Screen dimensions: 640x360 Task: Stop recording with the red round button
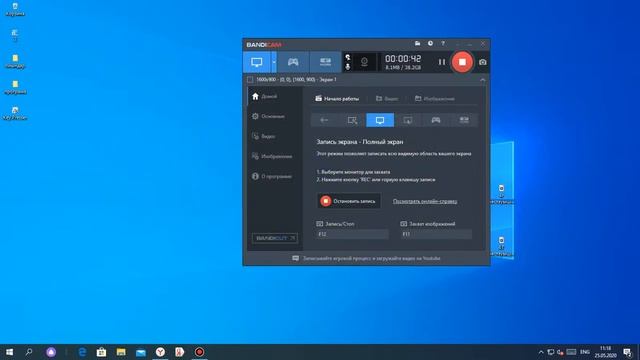(x=462, y=62)
